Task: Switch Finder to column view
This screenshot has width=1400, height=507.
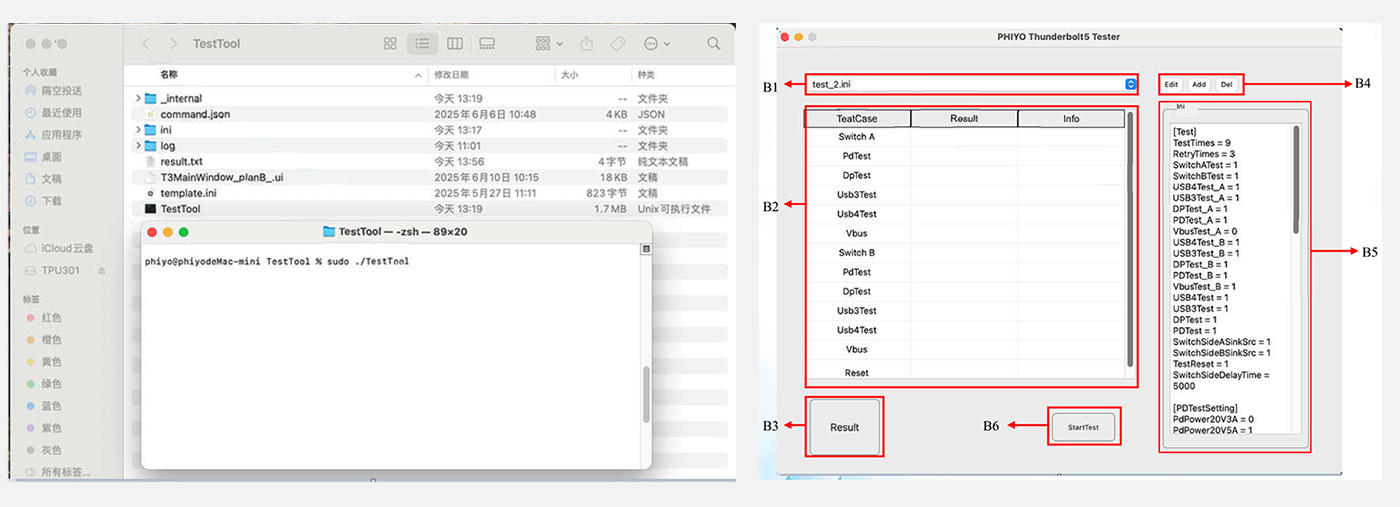Action: (455, 44)
